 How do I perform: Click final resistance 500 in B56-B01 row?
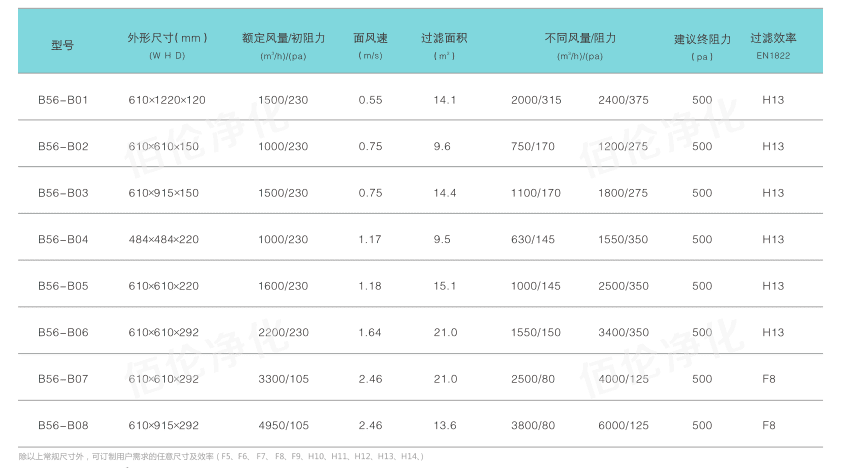(x=702, y=100)
